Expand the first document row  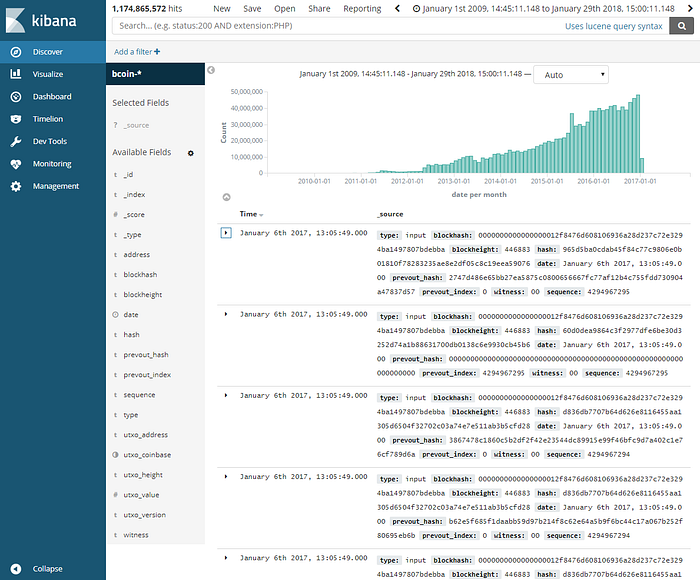(x=226, y=233)
